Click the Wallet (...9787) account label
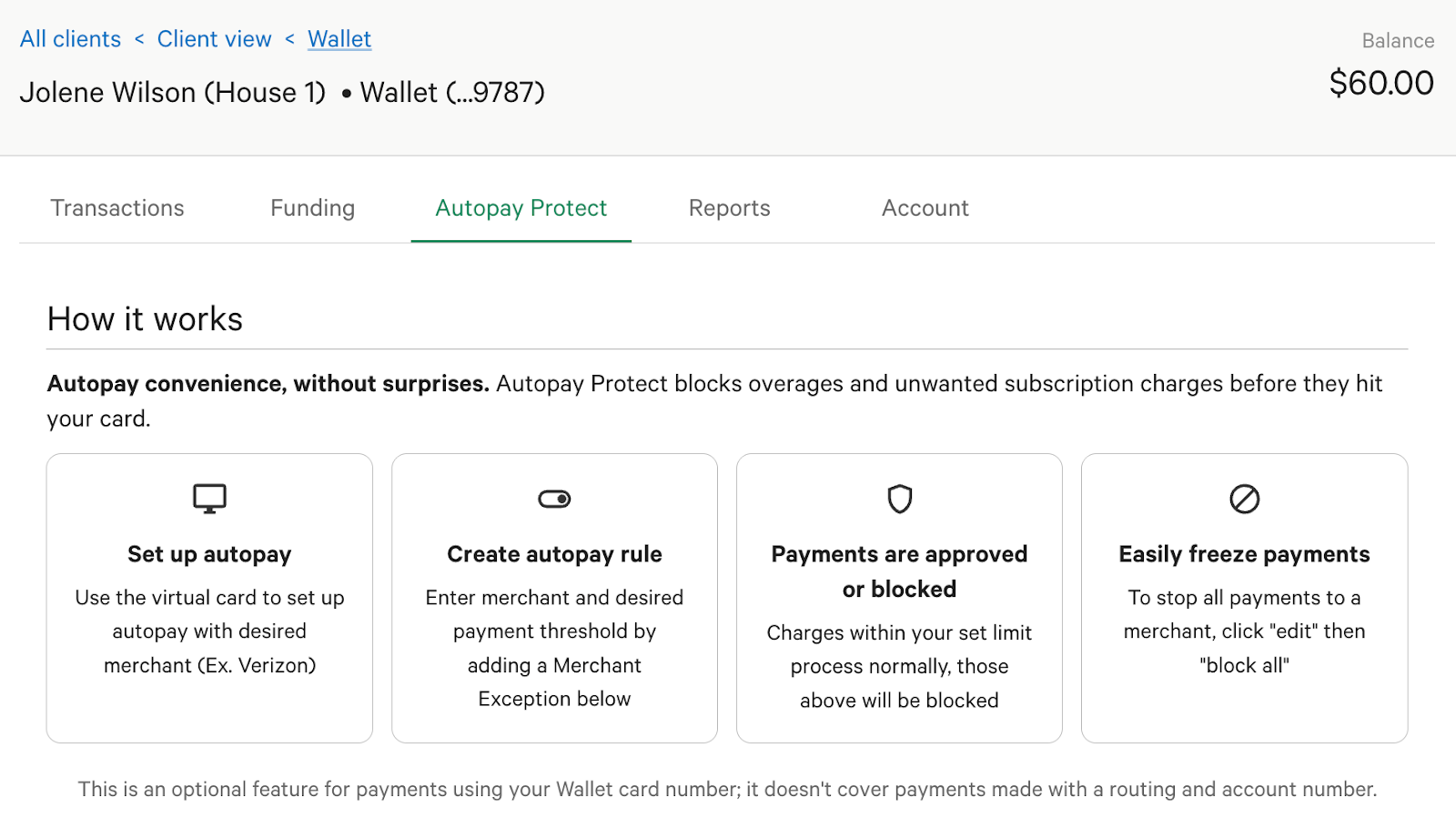1456x838 pixels. click(452, 93)
